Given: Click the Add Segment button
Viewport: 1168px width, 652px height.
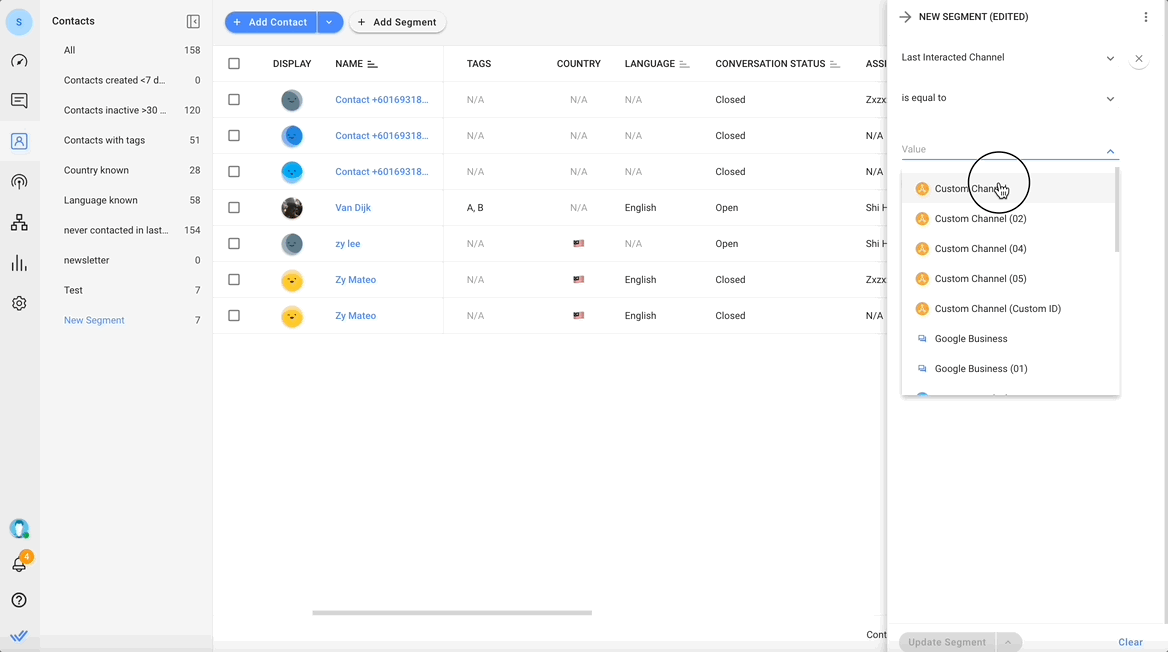Looking at the screenshot, I should pyautogui.click(x=397, y=22).
